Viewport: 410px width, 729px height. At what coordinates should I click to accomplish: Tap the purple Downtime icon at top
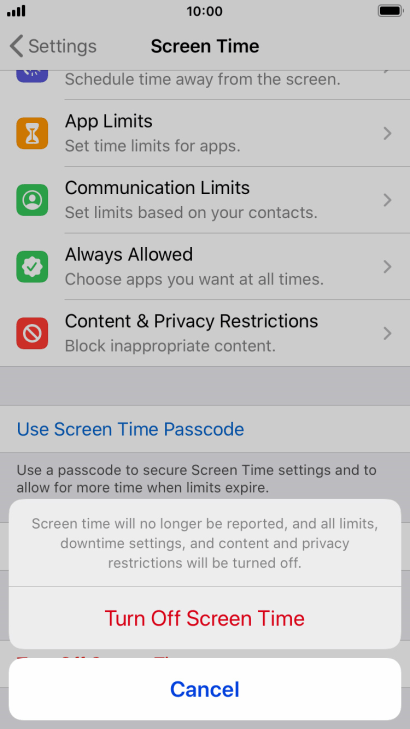(32, 75)
